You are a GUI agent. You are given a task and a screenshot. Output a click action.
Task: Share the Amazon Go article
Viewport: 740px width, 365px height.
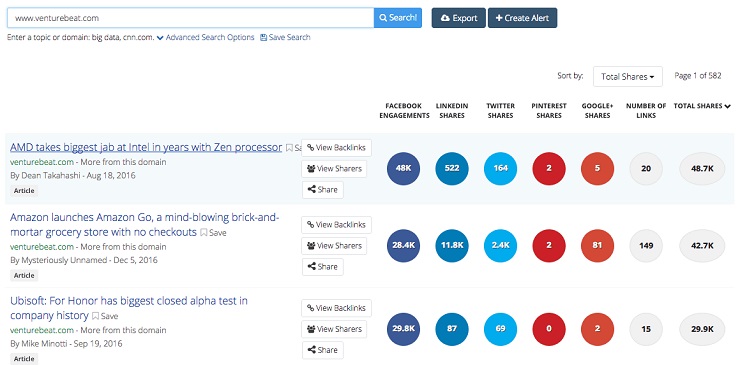(x=323, y=266)
